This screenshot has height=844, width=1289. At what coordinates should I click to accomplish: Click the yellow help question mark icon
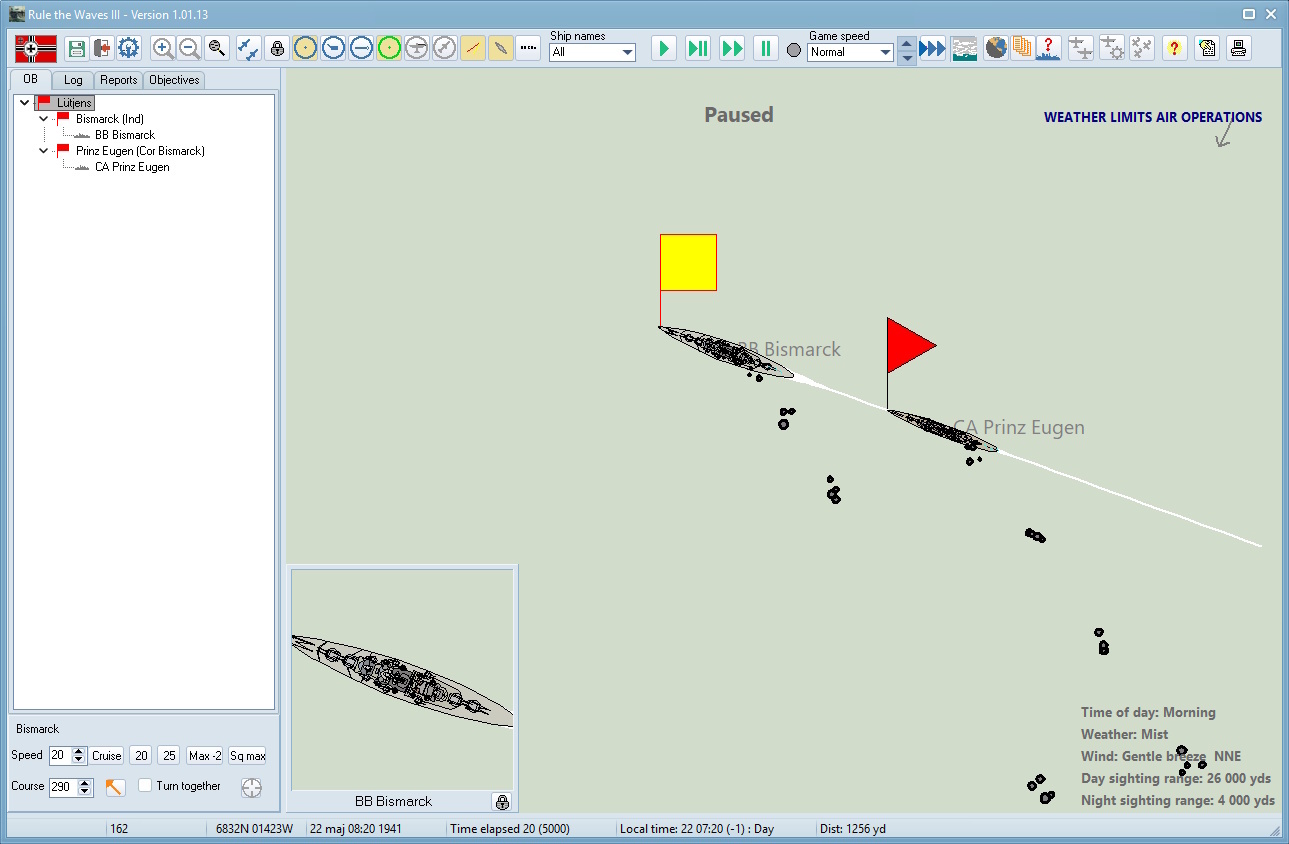[1174, 48]
